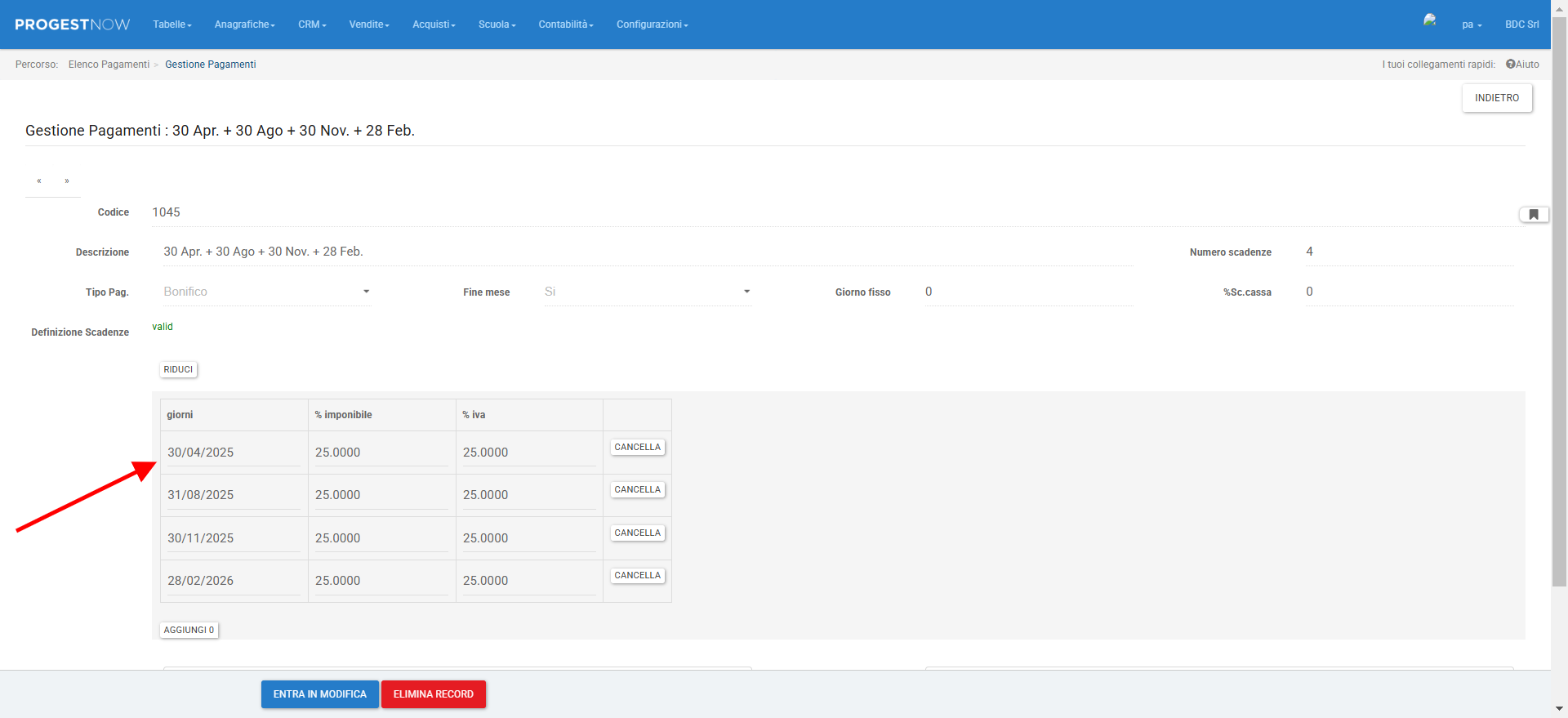This screenshot has width=1568, height=718.
Task: Open the Tabelle menu
Action: tap(172, 25)
